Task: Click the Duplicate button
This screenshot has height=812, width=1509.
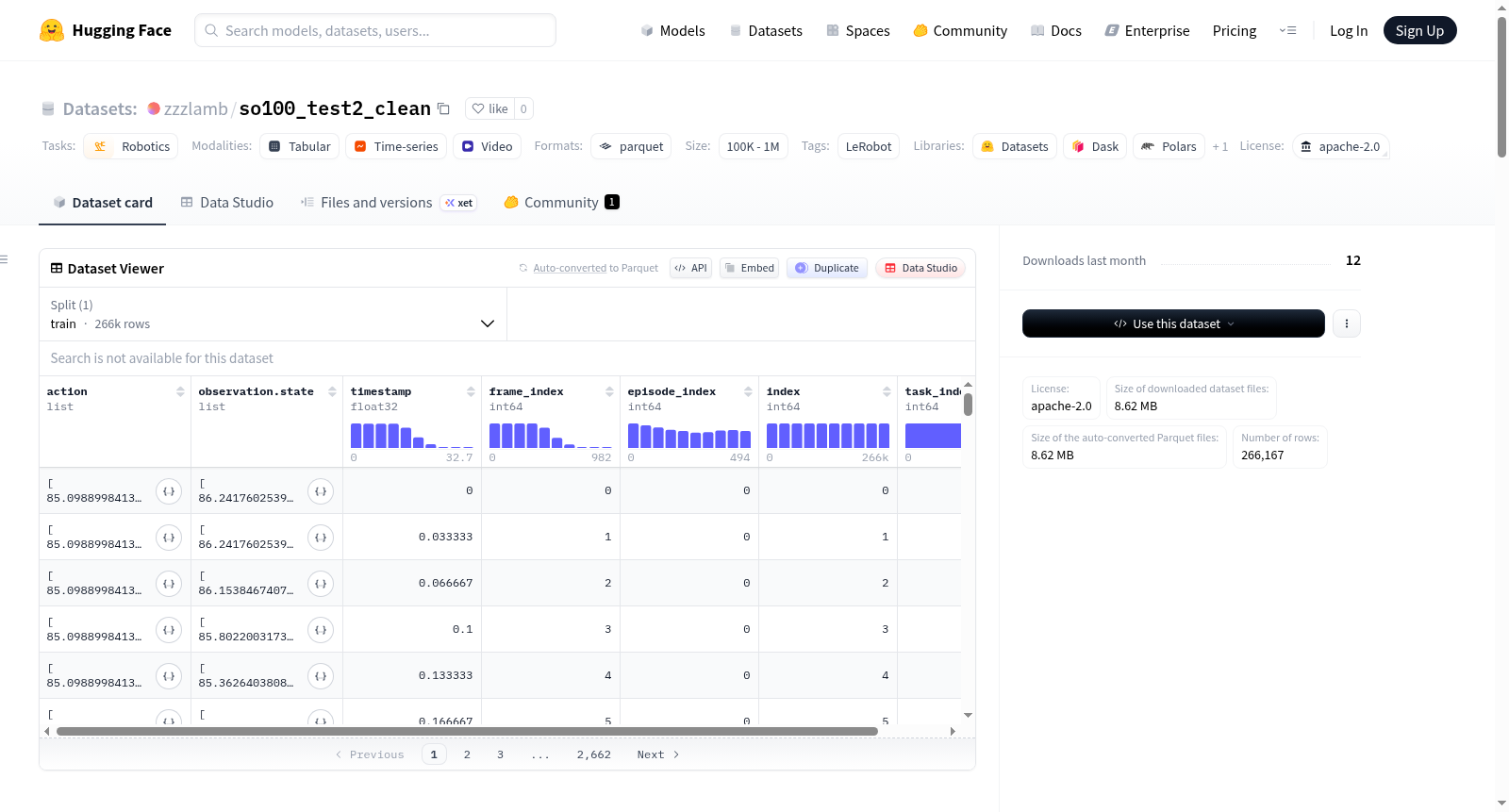Action: coord(827,268)
